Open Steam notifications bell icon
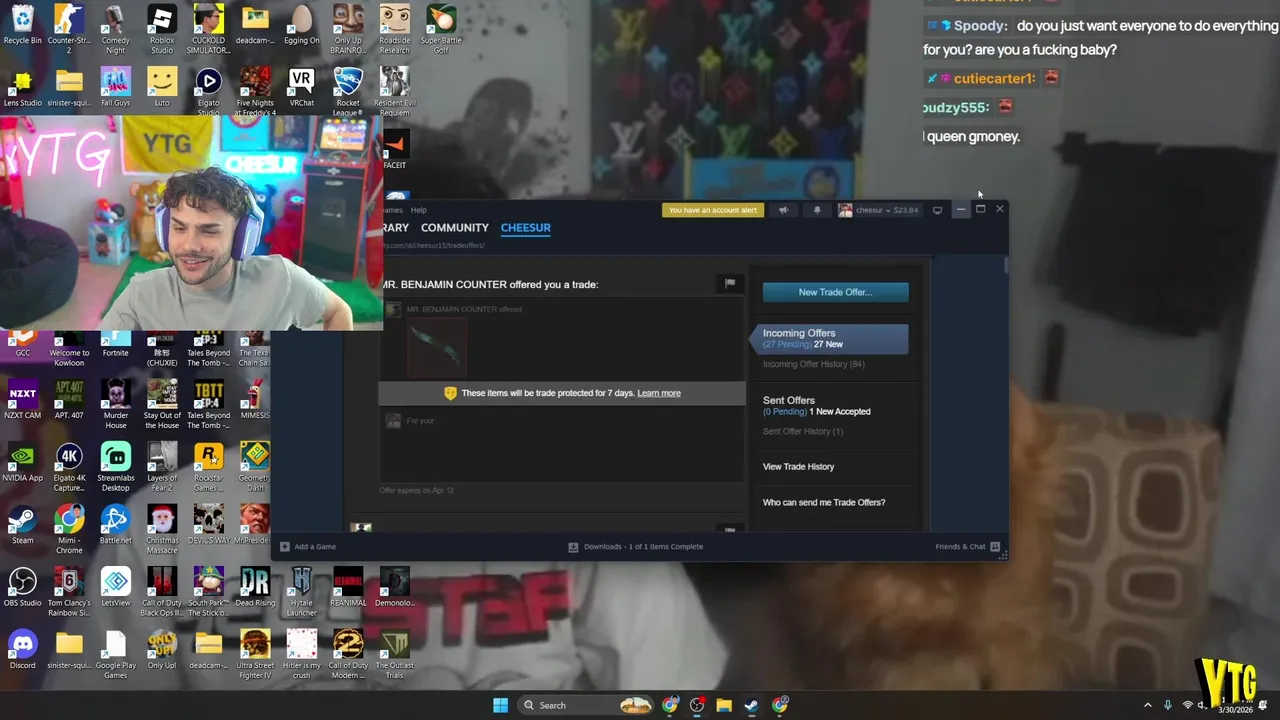1280x720 pixels. coord(816,210)
